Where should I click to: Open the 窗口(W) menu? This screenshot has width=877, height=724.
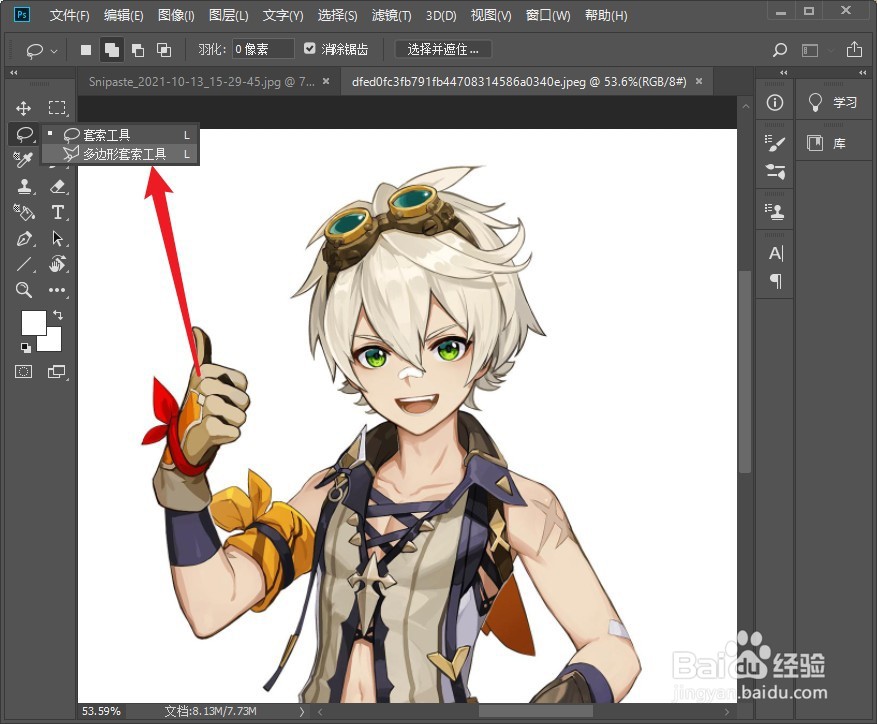point(548,16)
